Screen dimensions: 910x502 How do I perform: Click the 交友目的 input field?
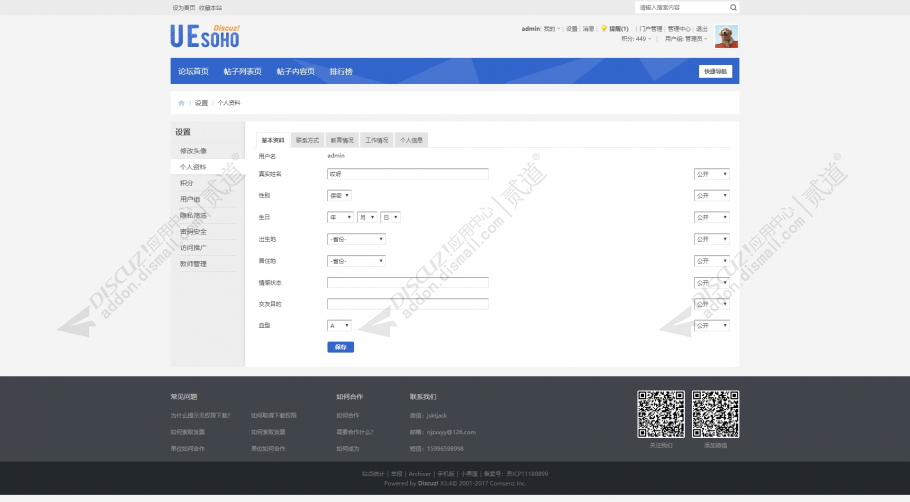[407, 304]
